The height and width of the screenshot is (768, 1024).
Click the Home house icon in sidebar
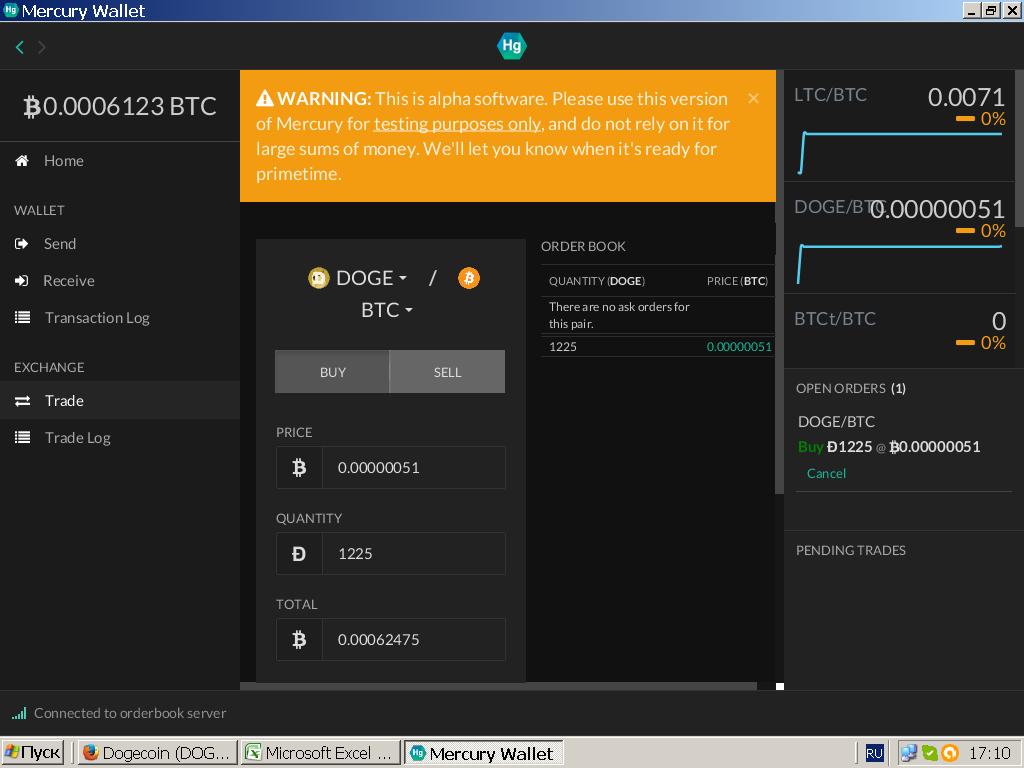tap(22, 161)
